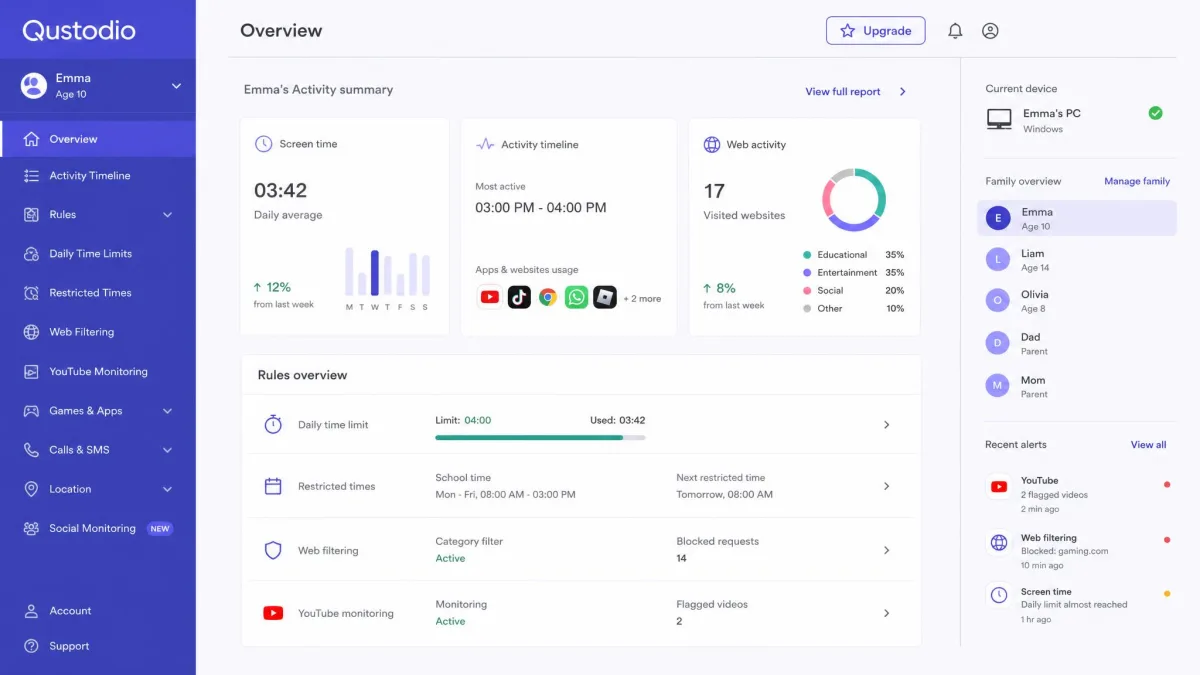Select Mom in Family overview
Viewport: 1200px width, 675px height.
tap(1077, 386)
